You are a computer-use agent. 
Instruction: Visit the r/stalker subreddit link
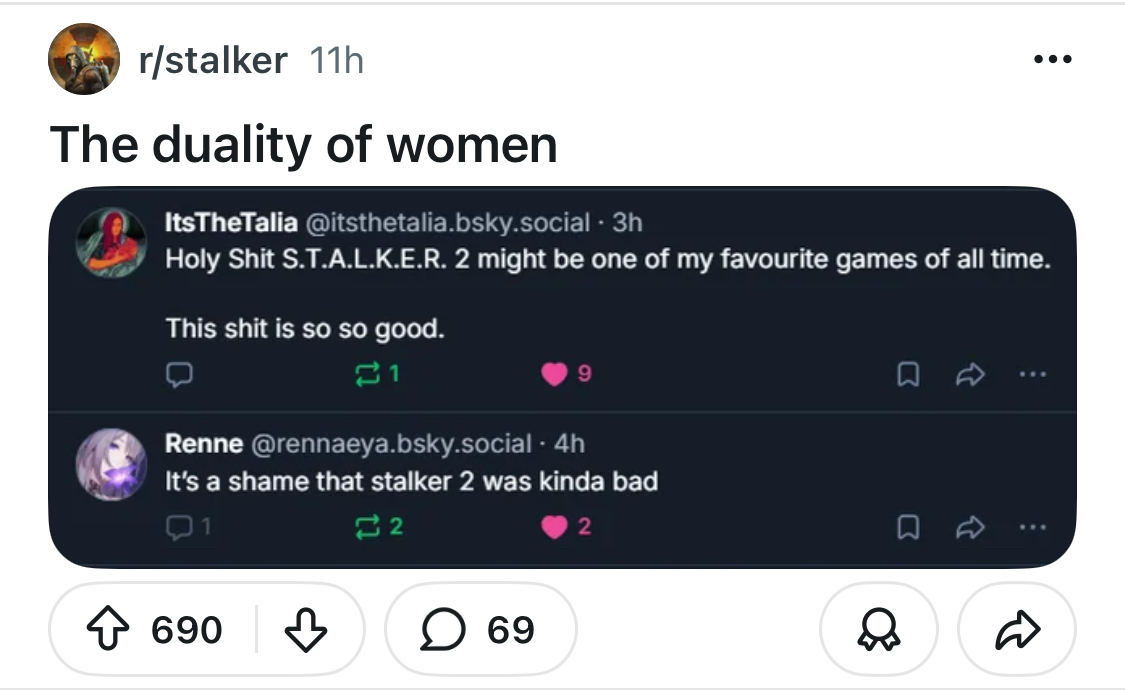point(212,61)
